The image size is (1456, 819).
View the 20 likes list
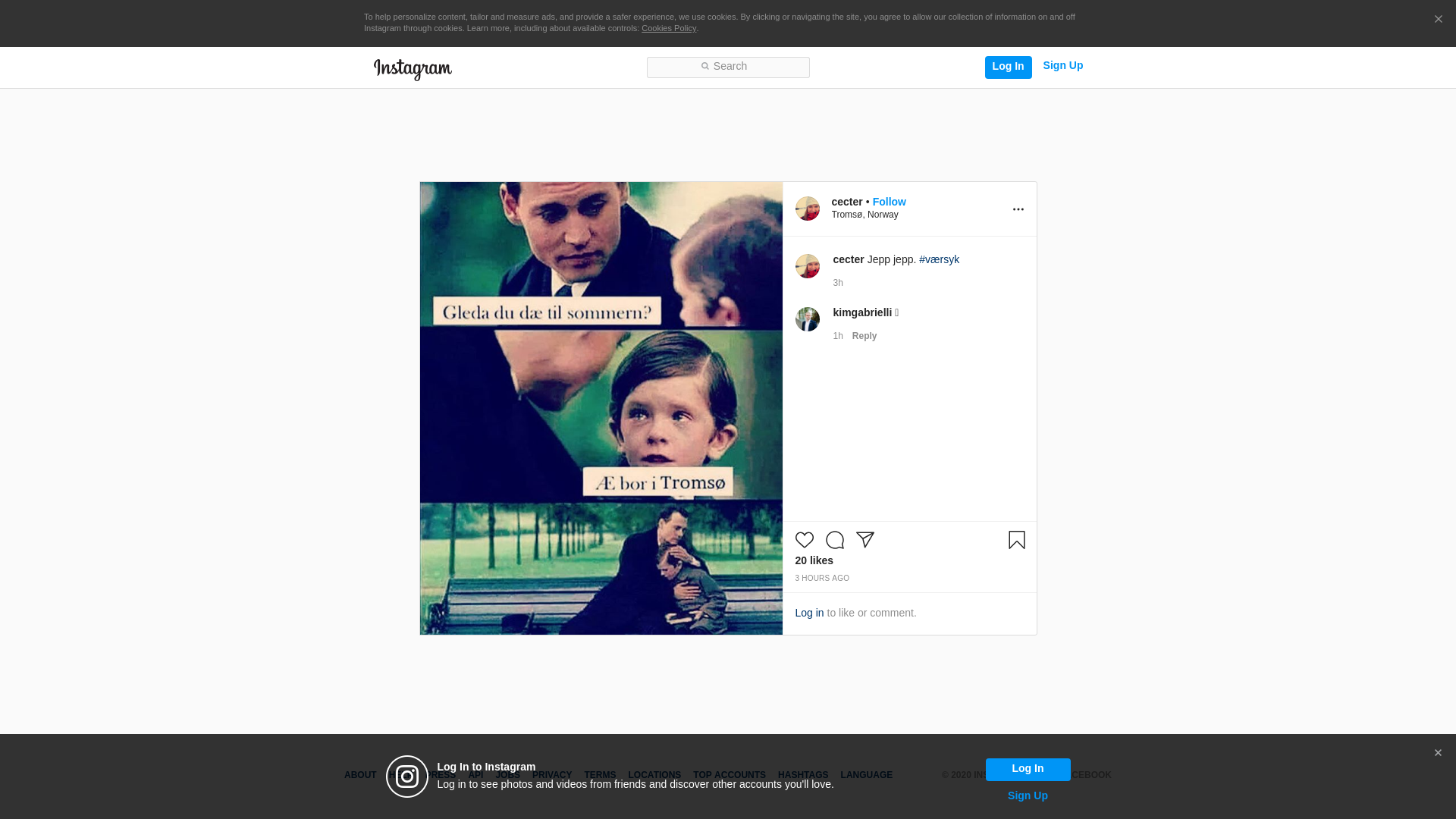[x=814, y=560]
